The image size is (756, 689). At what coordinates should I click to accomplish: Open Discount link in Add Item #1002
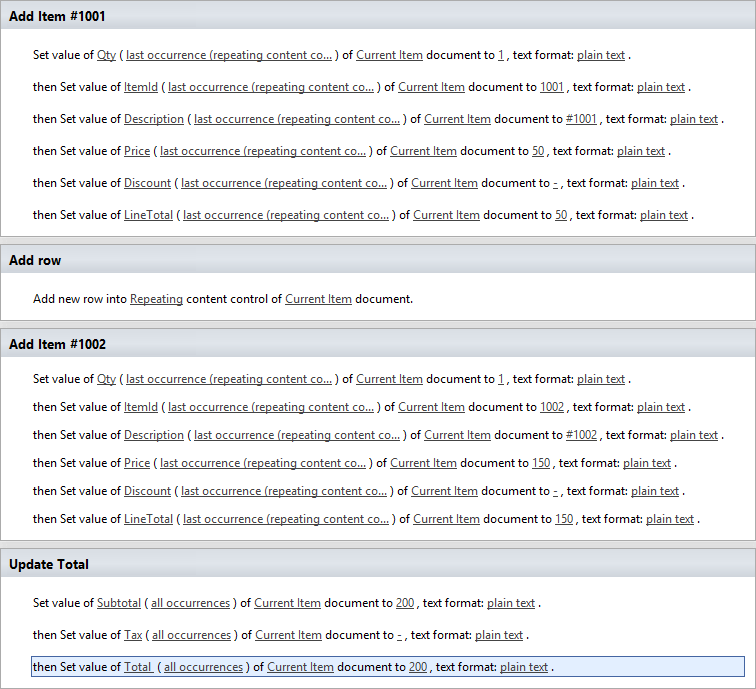click(x=147, y=491)
